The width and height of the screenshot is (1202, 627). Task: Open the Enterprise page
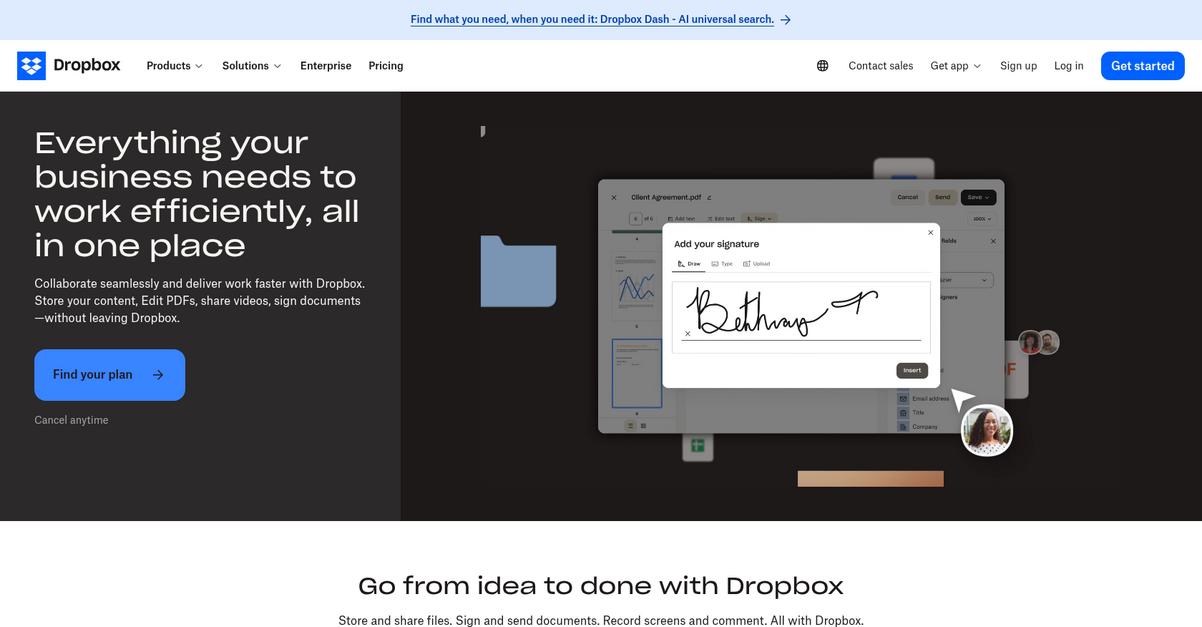tap(326, 66)
